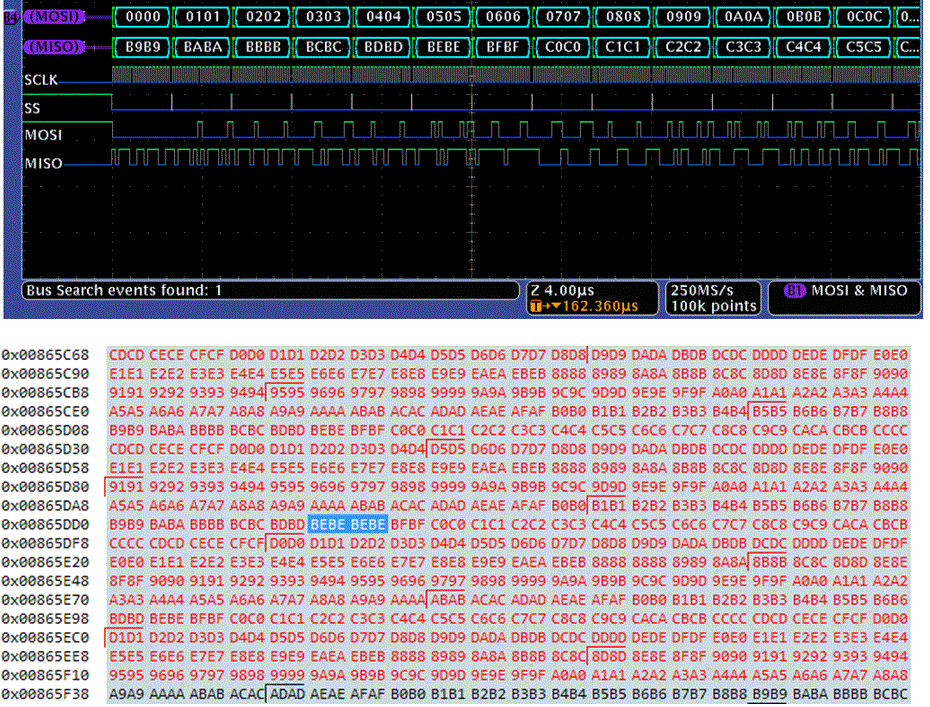
Task: Click the white MISO waveform channel label
Action: (x=43, y=164)
